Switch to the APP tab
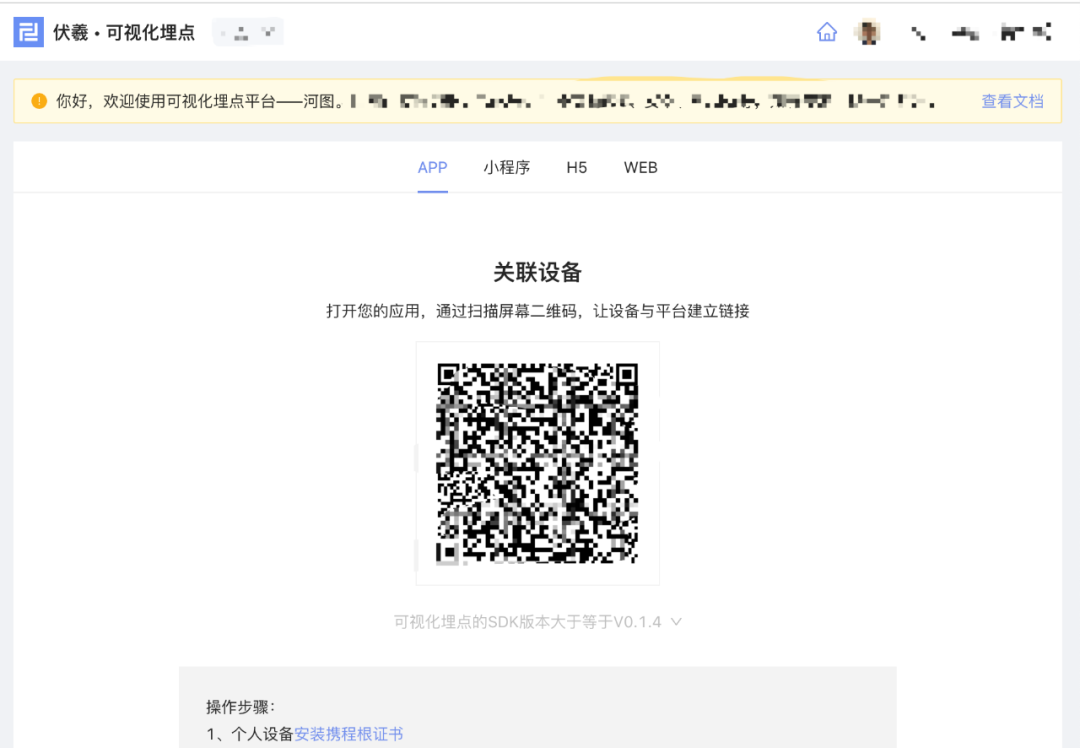Screen dimensions: 1080x748 pos(433,167)
